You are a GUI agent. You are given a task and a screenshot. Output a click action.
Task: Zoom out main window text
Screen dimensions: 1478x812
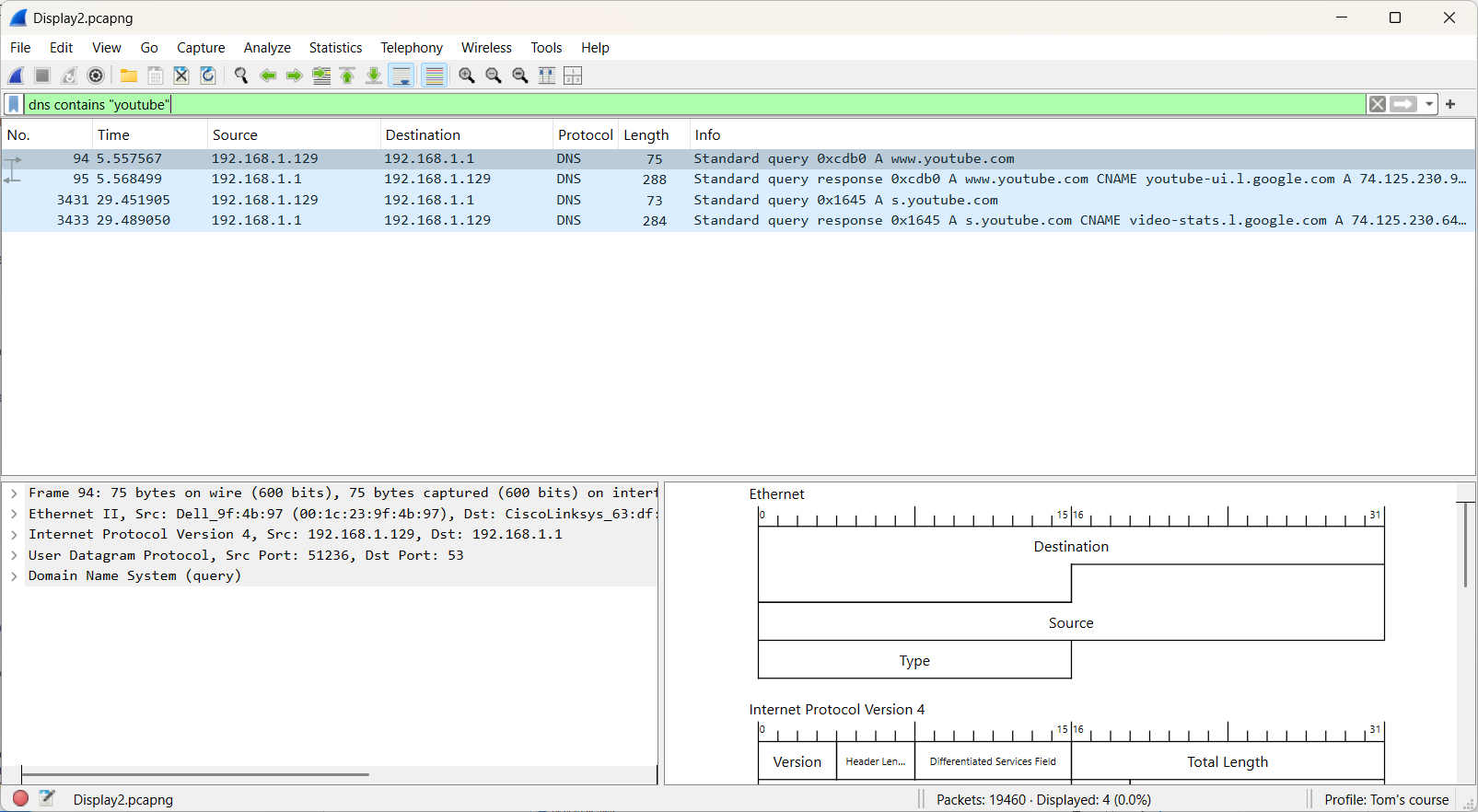494,75
